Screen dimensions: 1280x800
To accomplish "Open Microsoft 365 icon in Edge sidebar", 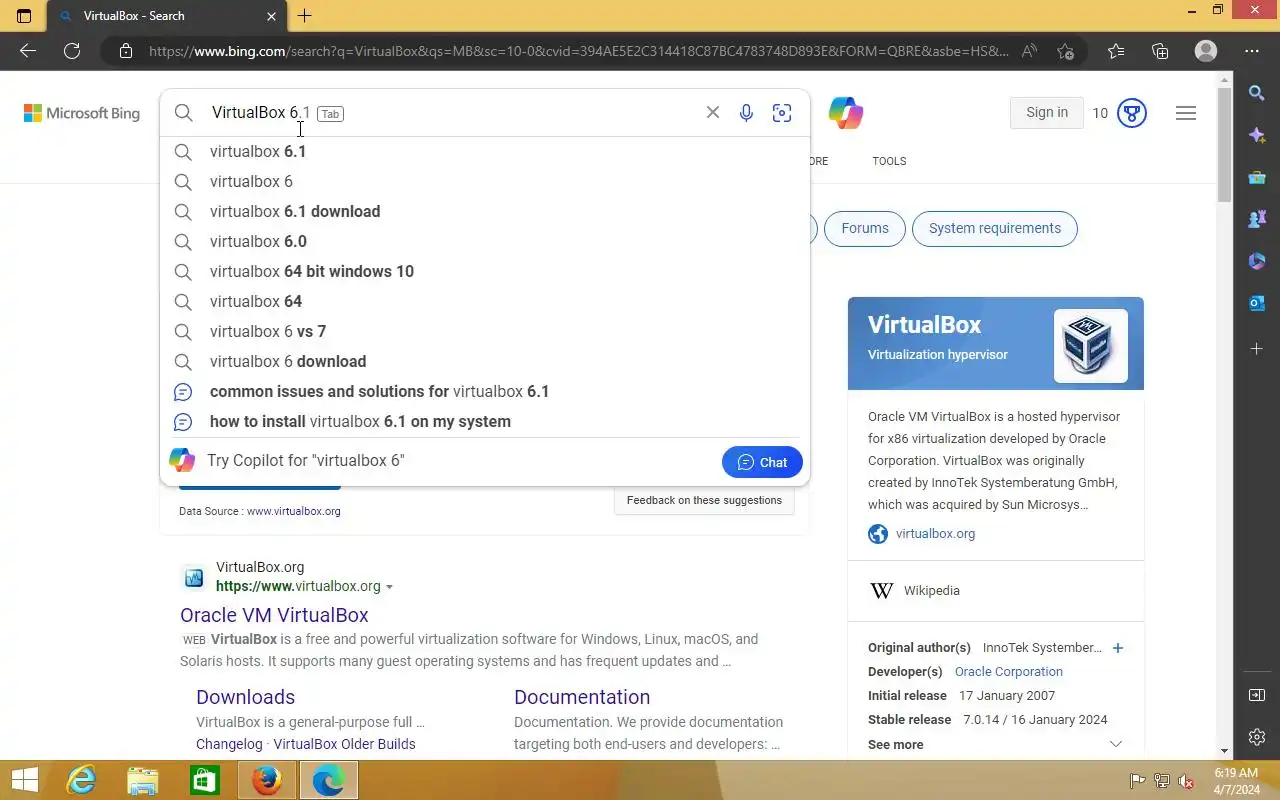I will click(x=1257, y=261).
